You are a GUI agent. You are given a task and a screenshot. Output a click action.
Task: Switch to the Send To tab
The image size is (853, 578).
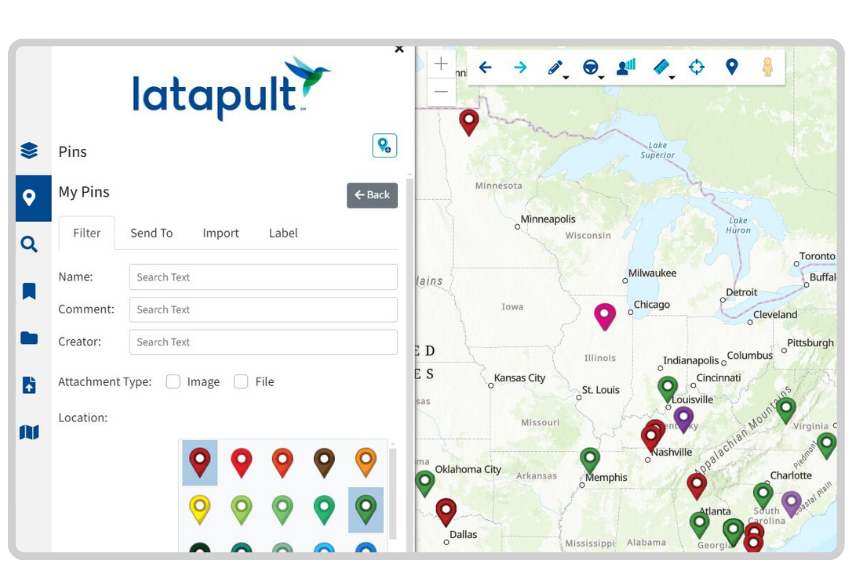(x=151, y=233)
